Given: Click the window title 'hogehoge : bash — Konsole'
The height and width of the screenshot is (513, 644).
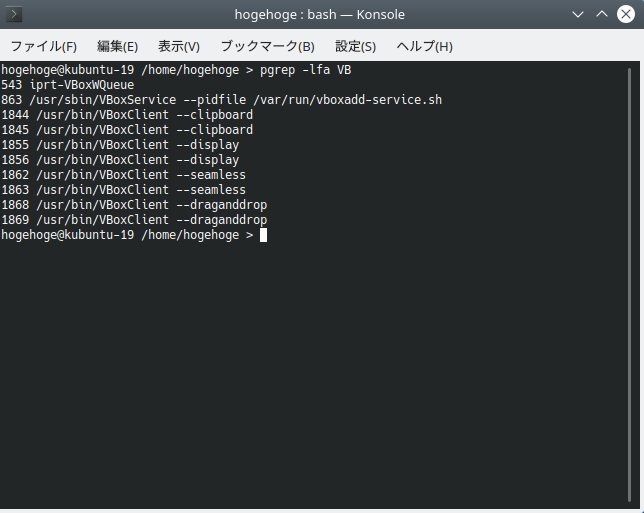Looking at the screenshot, I should tap(320, 14).
